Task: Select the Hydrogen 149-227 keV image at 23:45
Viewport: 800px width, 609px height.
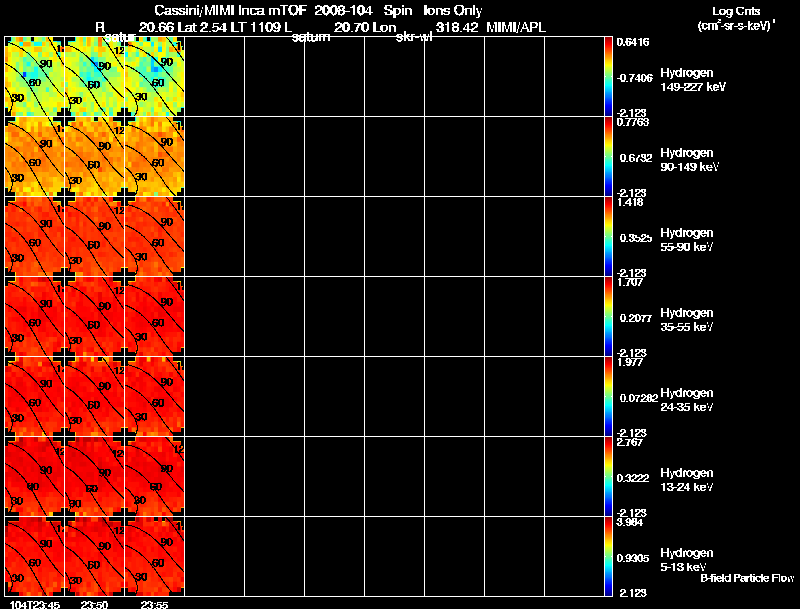Action: tap(35, 77)
